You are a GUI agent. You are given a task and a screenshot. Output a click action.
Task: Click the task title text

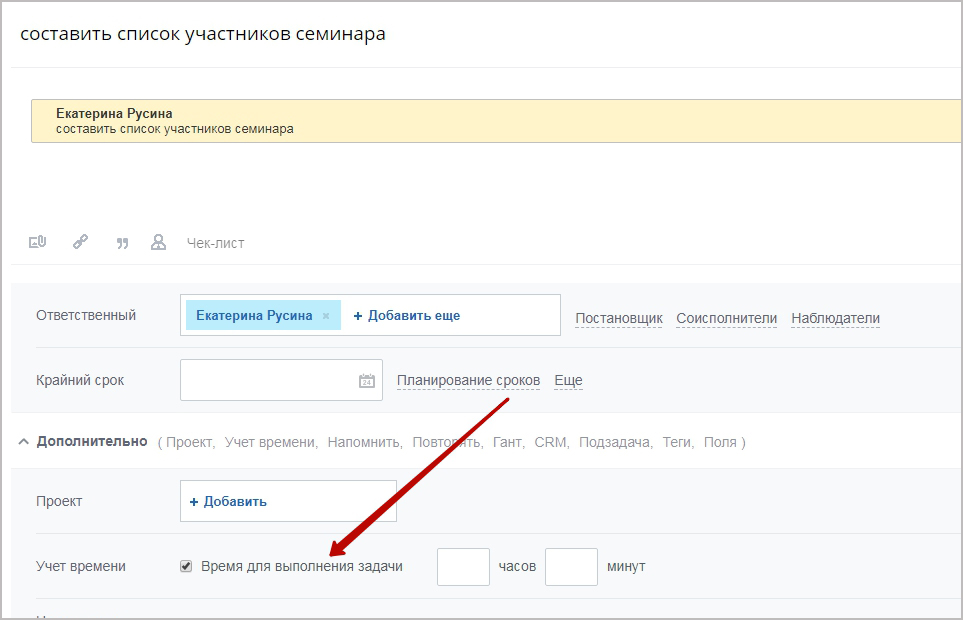(203, 34)
